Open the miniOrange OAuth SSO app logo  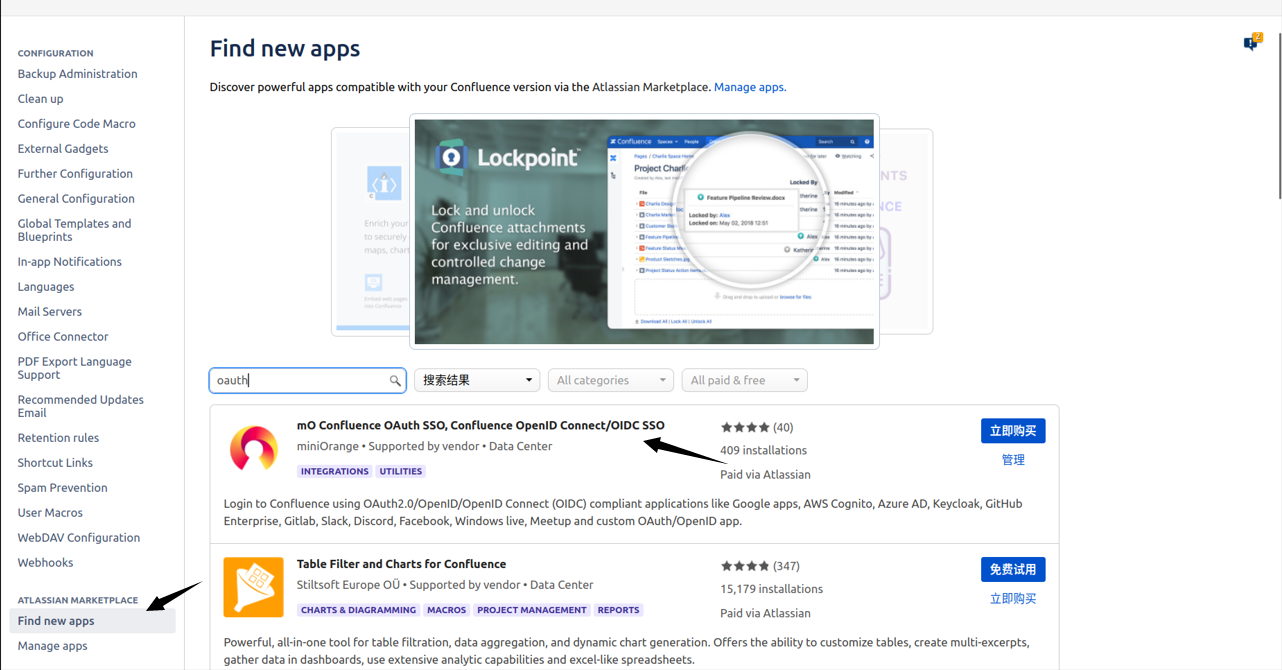coord(253,449)
